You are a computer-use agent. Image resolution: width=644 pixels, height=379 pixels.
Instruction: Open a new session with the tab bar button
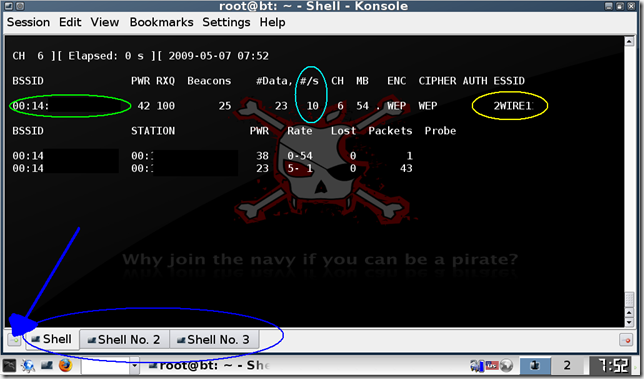point(14,340)
